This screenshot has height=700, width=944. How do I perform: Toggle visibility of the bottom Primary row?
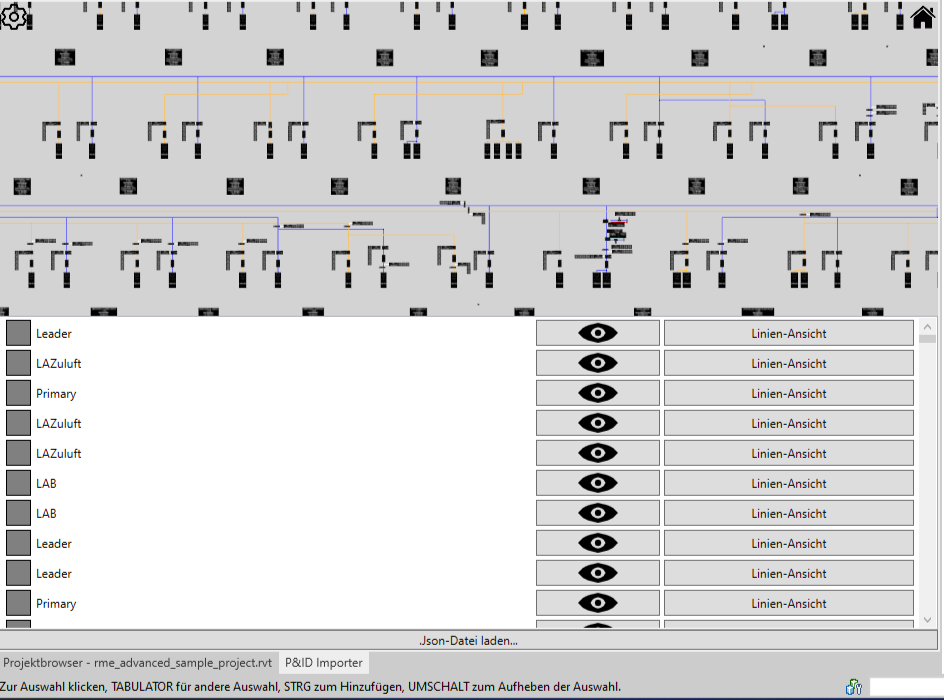597,602
